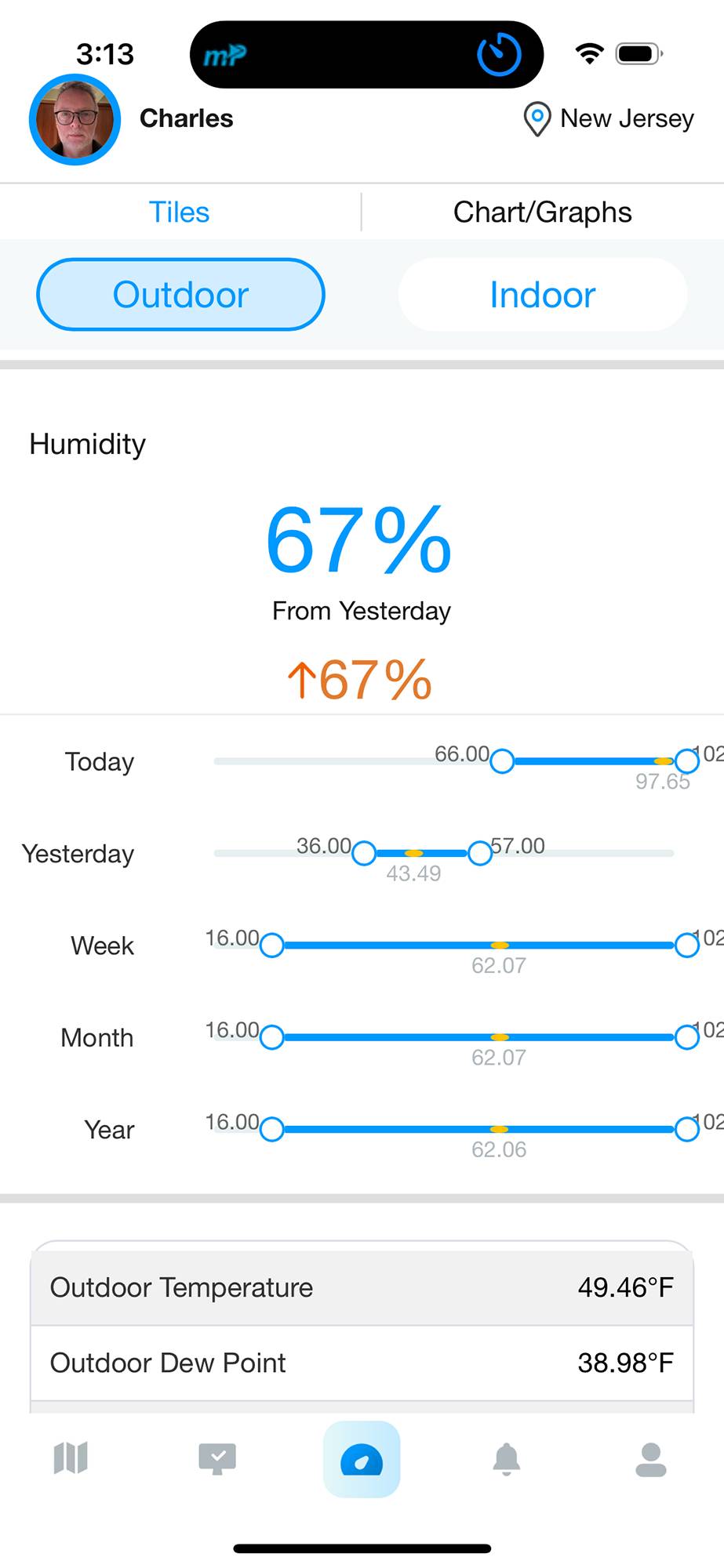Select the Indoor toggle

pyautogui.click(x=543, y=295)
